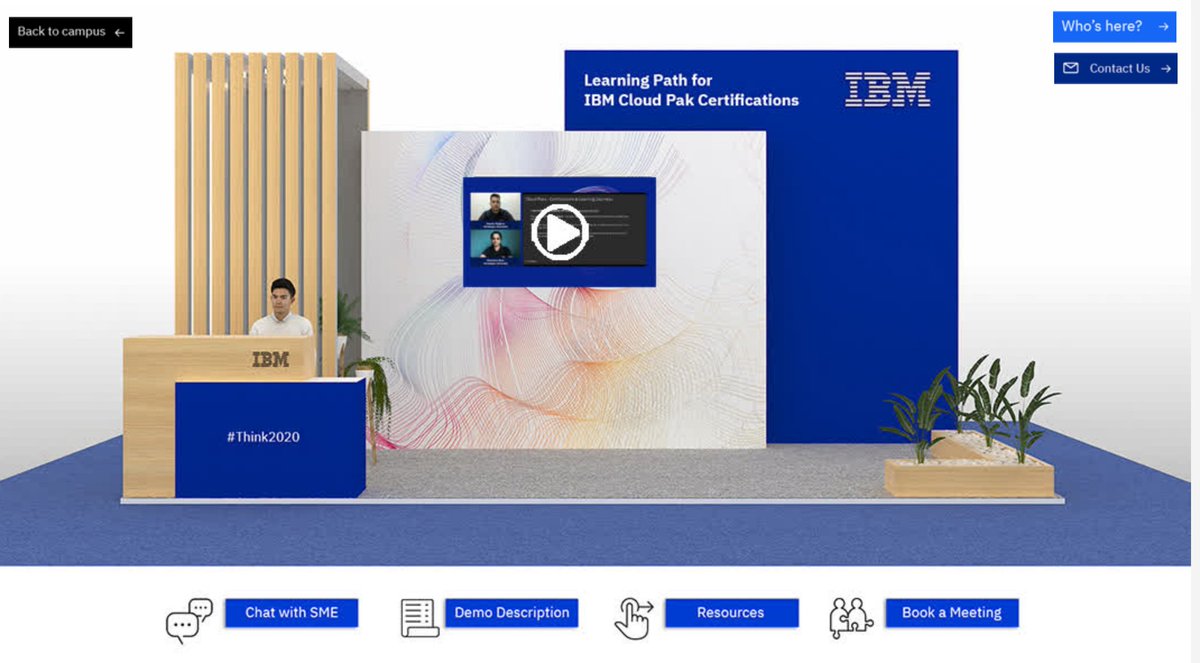Click the IBM logo on wooden desk
This screenshot has width=1200, height=663.
click(x=270, y=359)
